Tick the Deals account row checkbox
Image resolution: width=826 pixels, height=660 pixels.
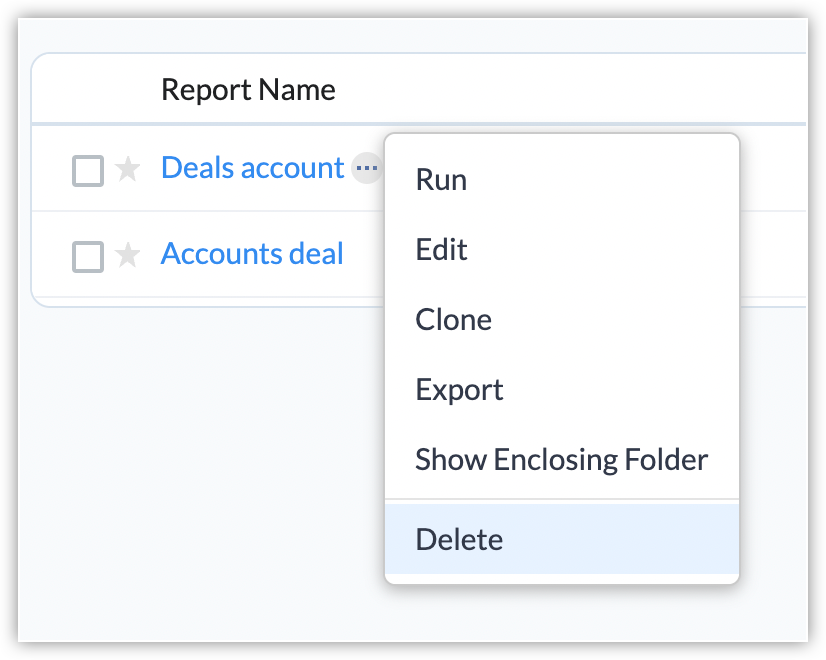88,171
